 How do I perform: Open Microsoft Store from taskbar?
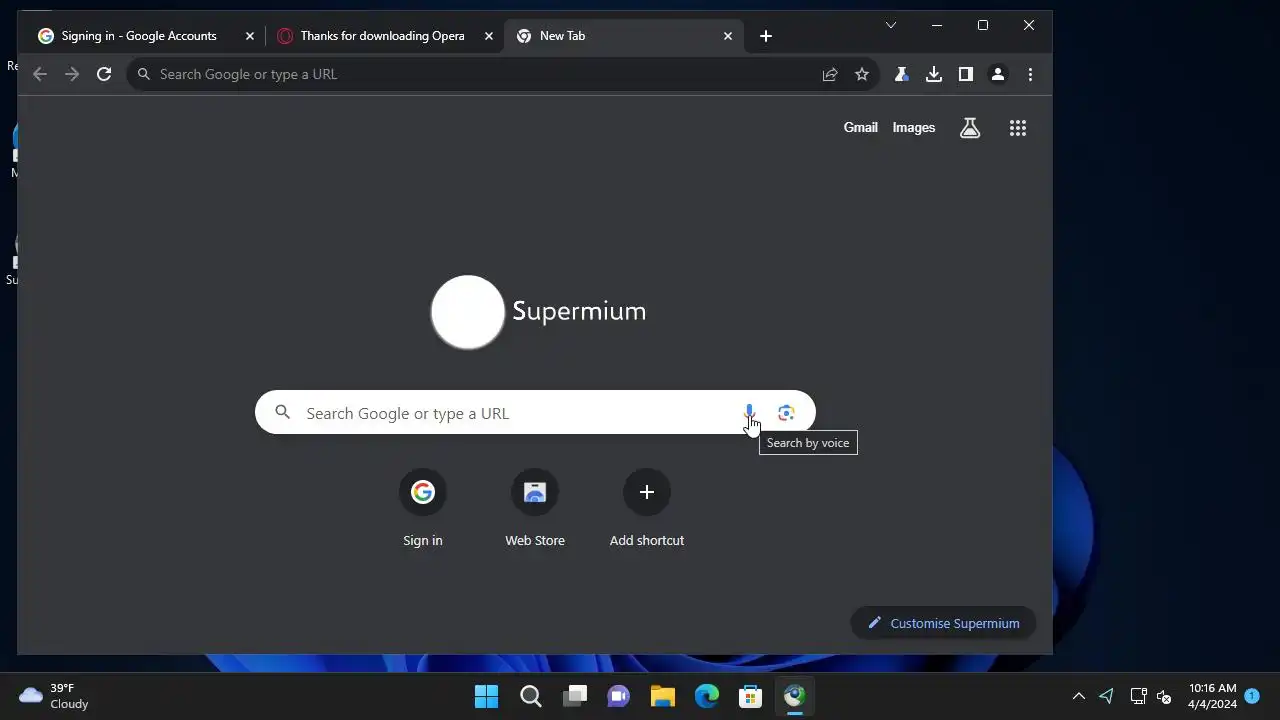coord(751,696)
